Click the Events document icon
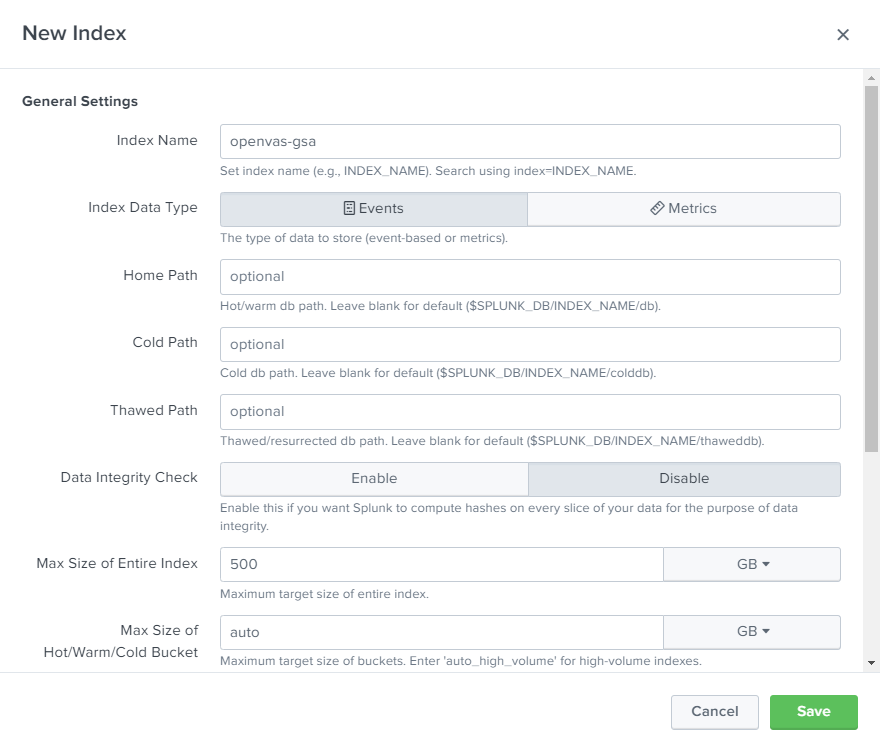 click(x=349, y=208)
